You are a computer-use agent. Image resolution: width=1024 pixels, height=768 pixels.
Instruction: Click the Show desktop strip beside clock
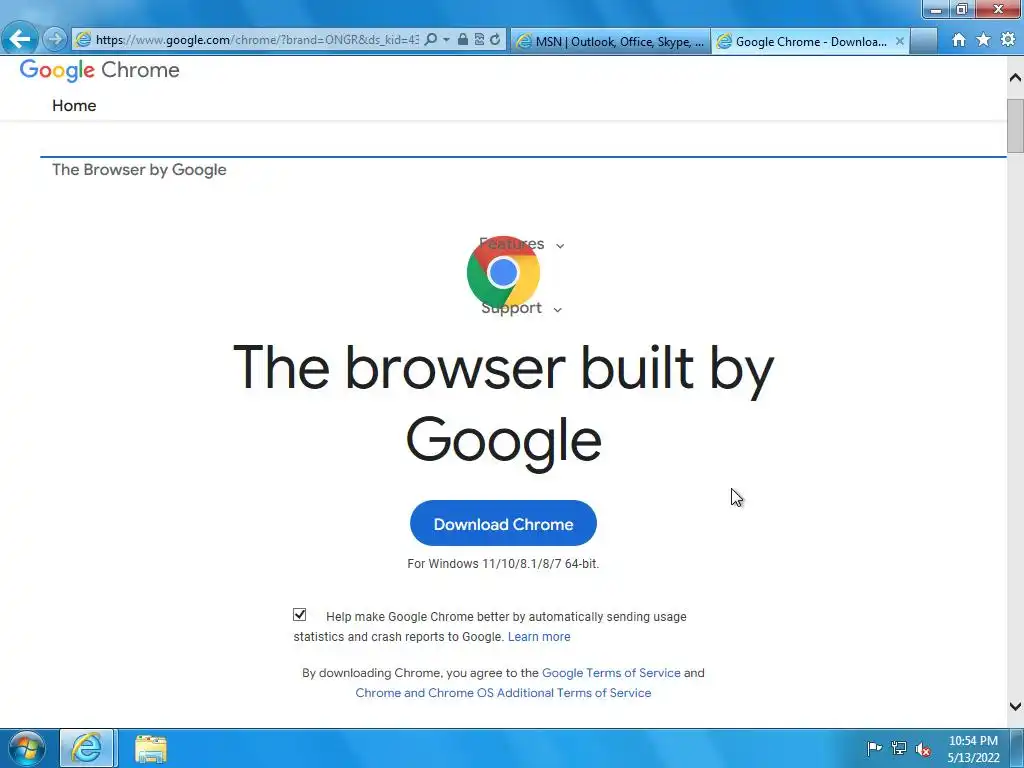[x=1017, y=748]
